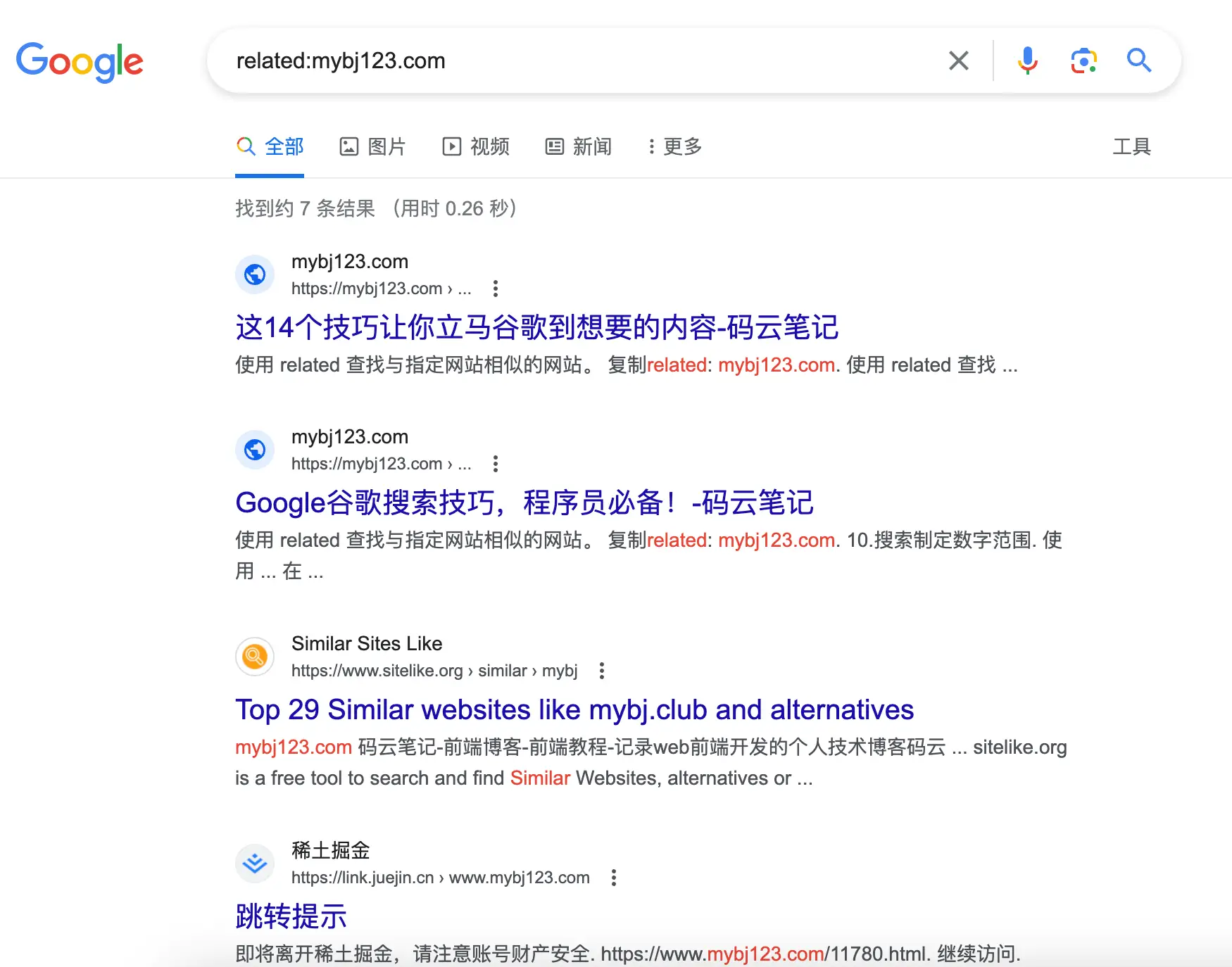The height and width of the screenshot is (967, 1232).
Task: Switch to the 新闻 tab
Action: point(578,146)
